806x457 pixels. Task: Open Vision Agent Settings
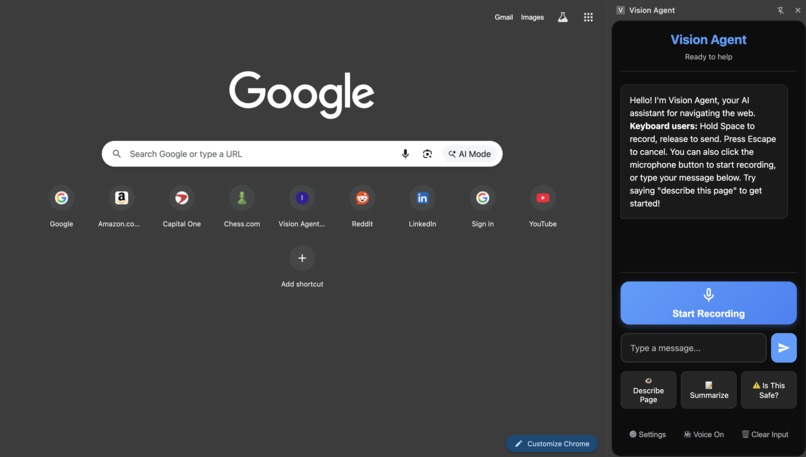point(647,434)
